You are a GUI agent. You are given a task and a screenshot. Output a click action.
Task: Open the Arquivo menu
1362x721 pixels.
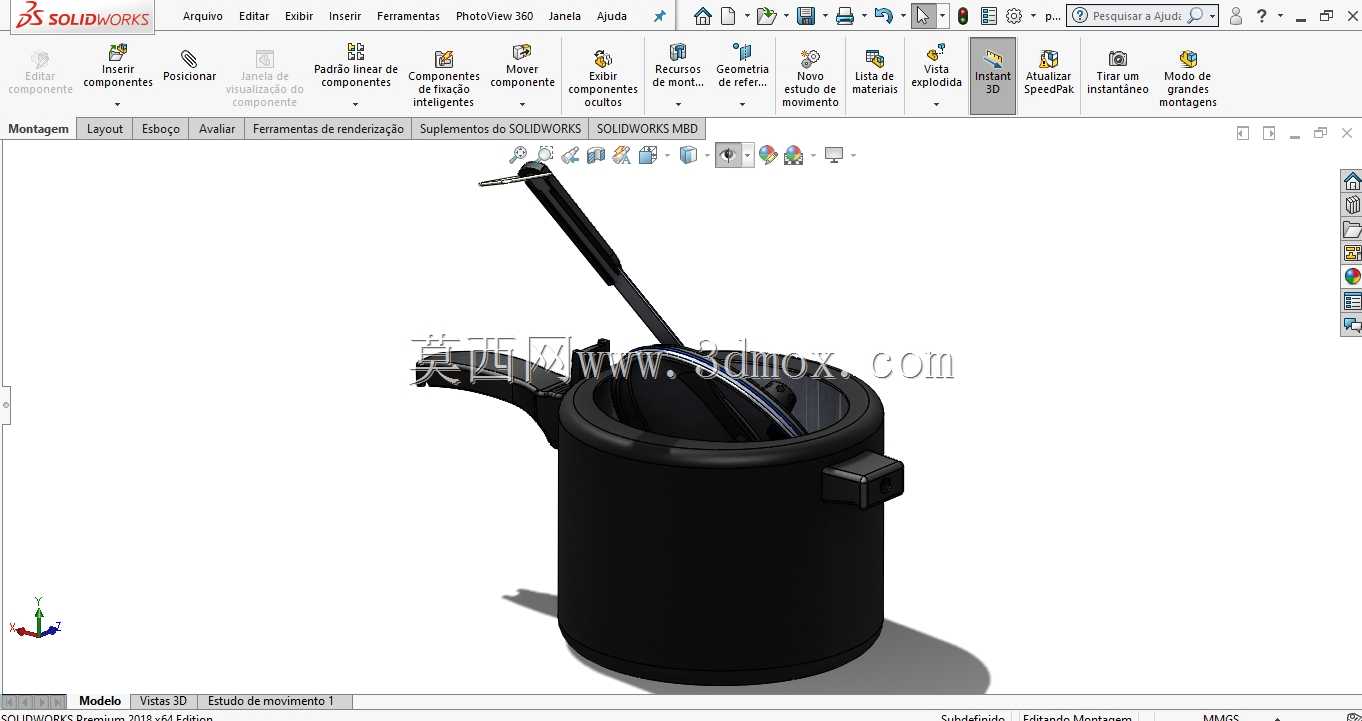(x=203, y=16)
